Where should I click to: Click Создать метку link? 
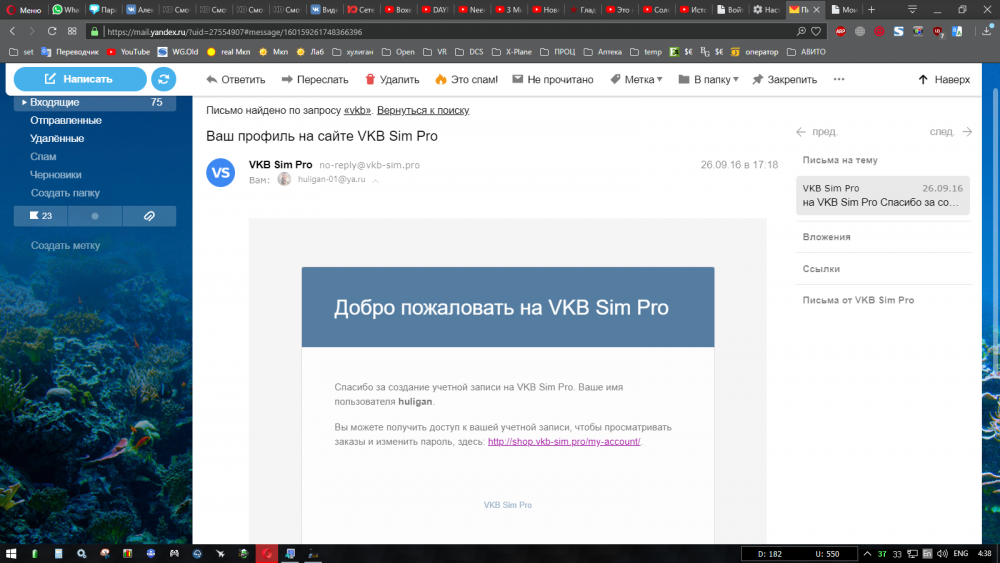(65, 245)
